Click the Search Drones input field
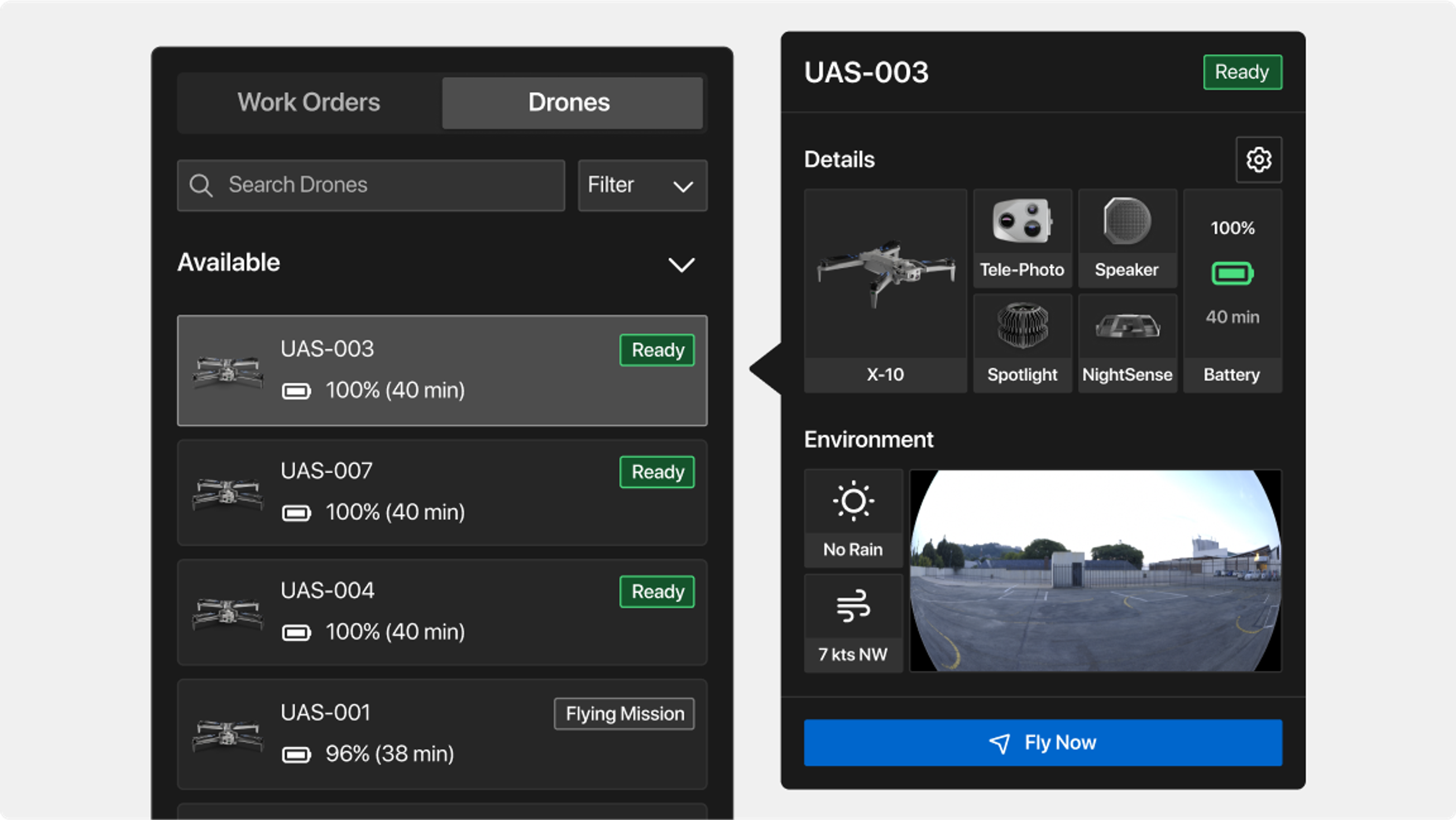Image resolution: width=1456 pixels, height=820 pixels. pos(371,184)
